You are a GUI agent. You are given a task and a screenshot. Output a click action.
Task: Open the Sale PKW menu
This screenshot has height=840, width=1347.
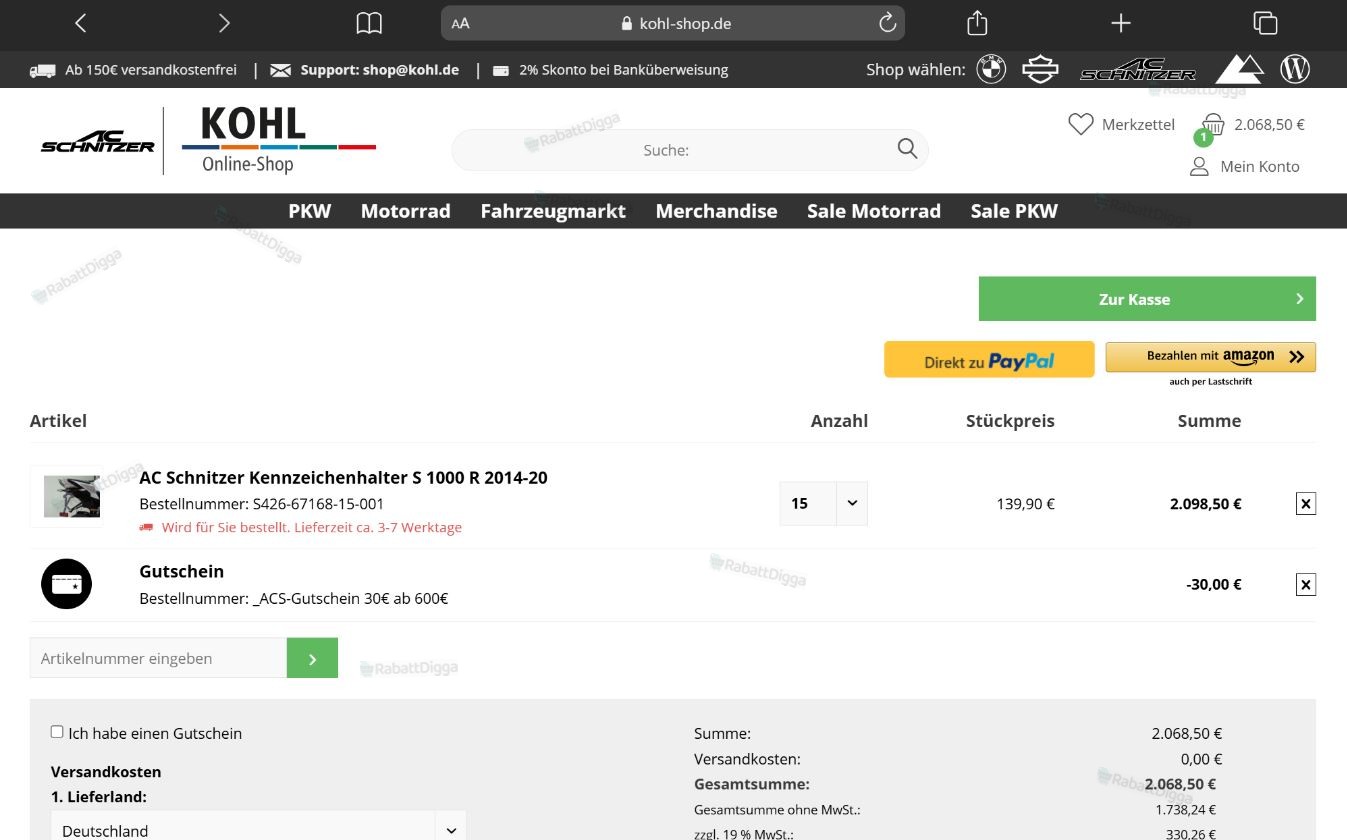(1014, 211)
